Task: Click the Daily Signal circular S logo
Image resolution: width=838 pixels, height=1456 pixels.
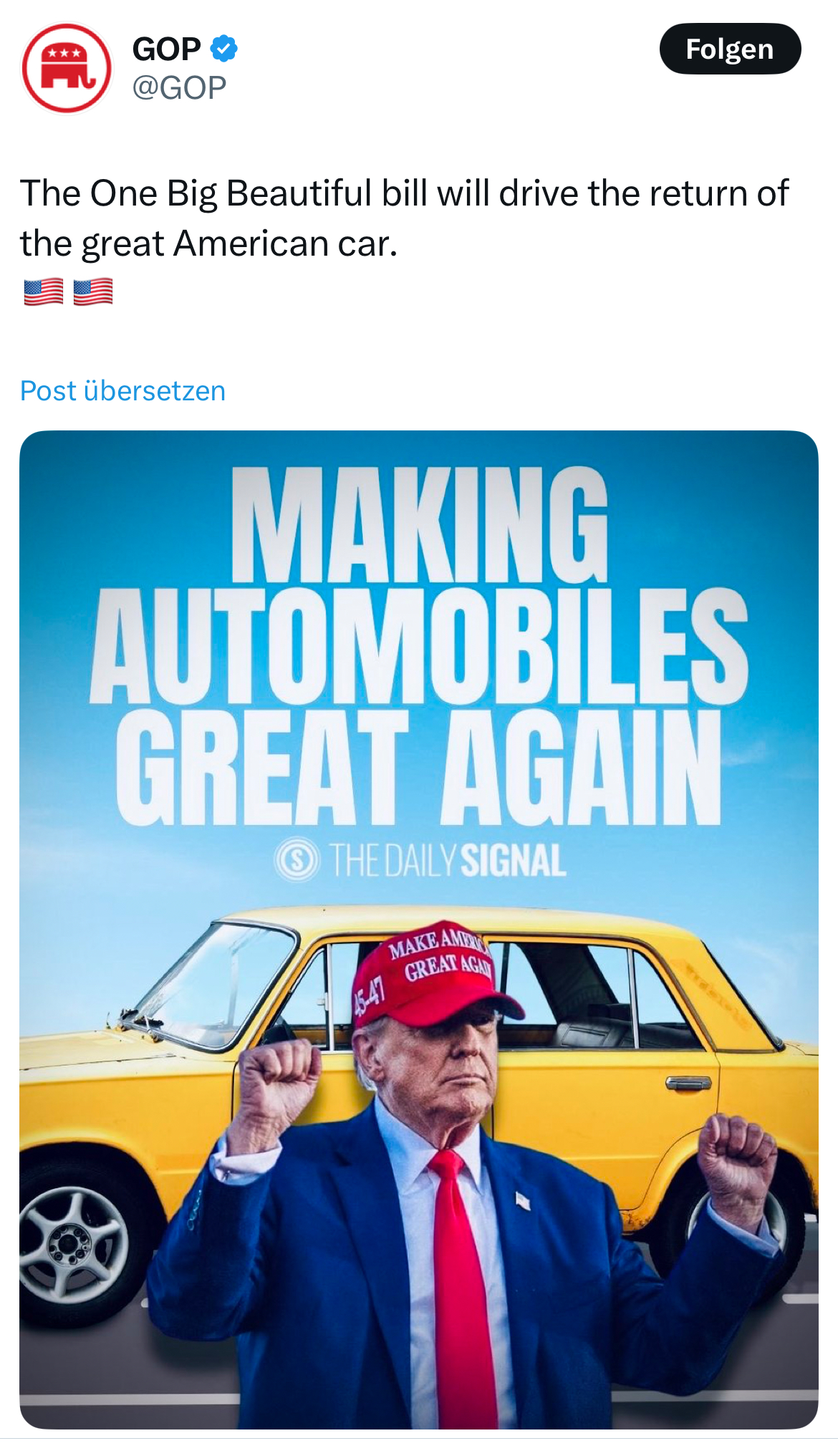Action: pyautogui.click(x=297, y=859)
